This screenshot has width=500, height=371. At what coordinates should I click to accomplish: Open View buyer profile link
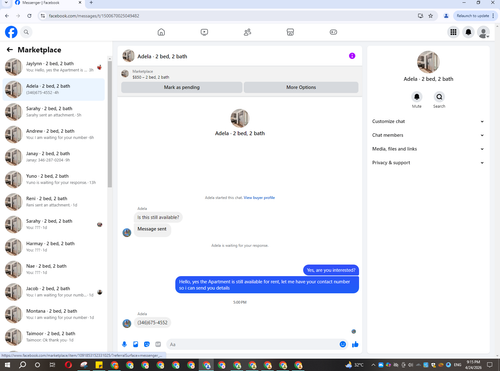(259, 198)
